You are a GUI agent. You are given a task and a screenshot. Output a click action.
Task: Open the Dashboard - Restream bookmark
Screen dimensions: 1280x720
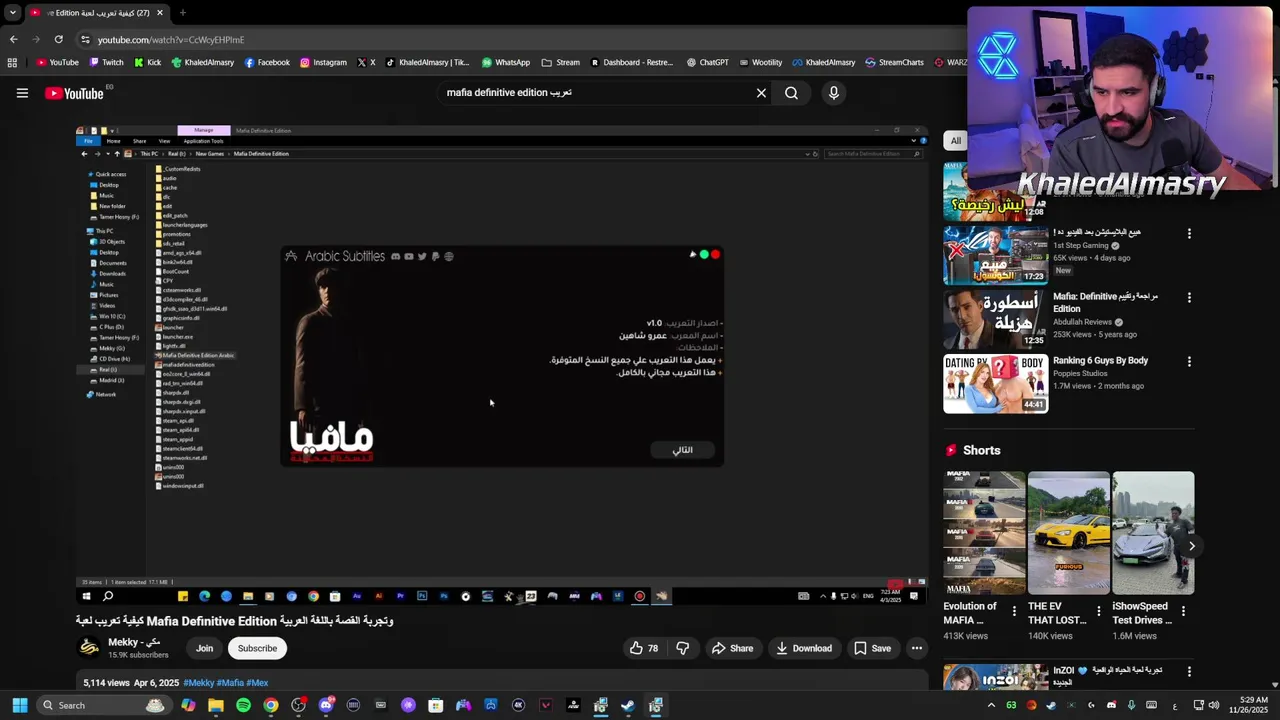coord(631,62)
